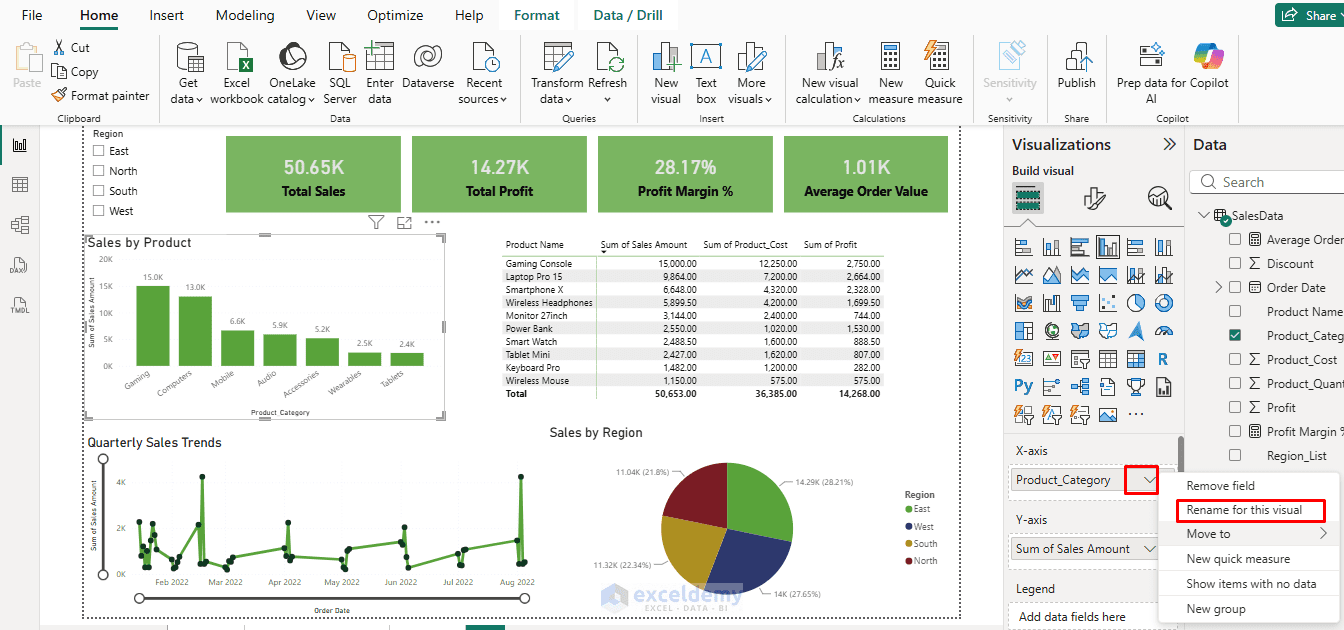This screenshot has width=1344, height=630.
Task: Click the Share button
Action: coord(1310,15)
